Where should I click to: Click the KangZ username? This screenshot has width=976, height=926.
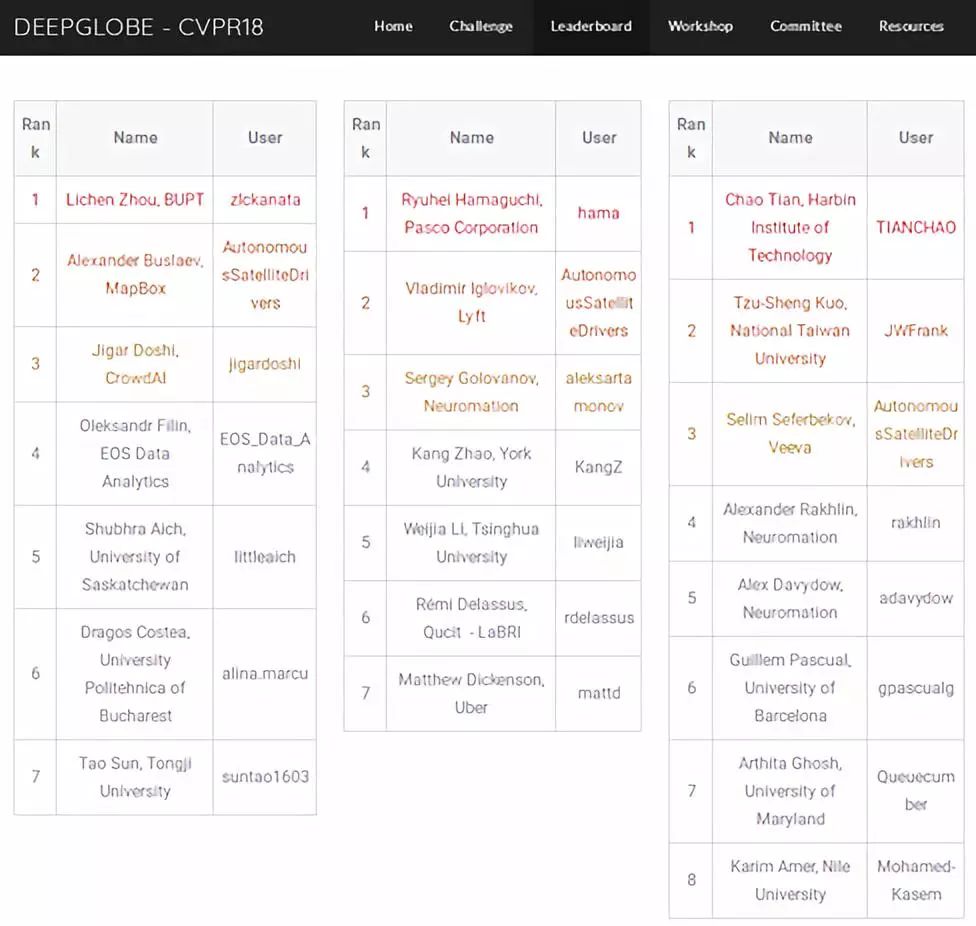click(598, 467)
